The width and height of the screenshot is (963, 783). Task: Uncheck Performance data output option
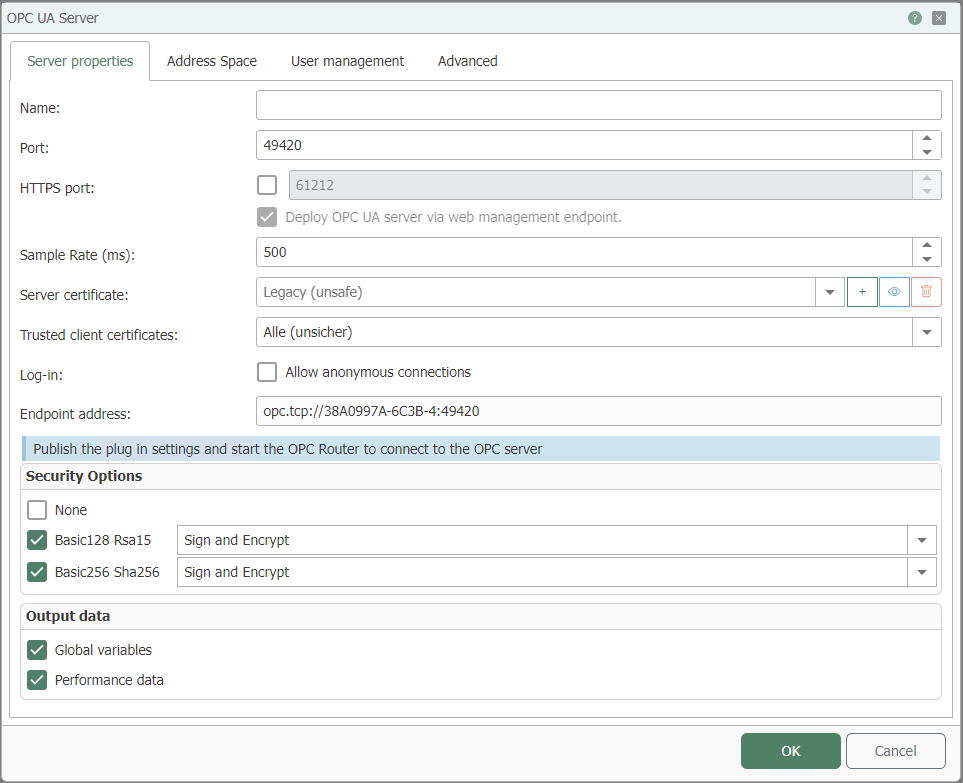(x=37, y=680)
